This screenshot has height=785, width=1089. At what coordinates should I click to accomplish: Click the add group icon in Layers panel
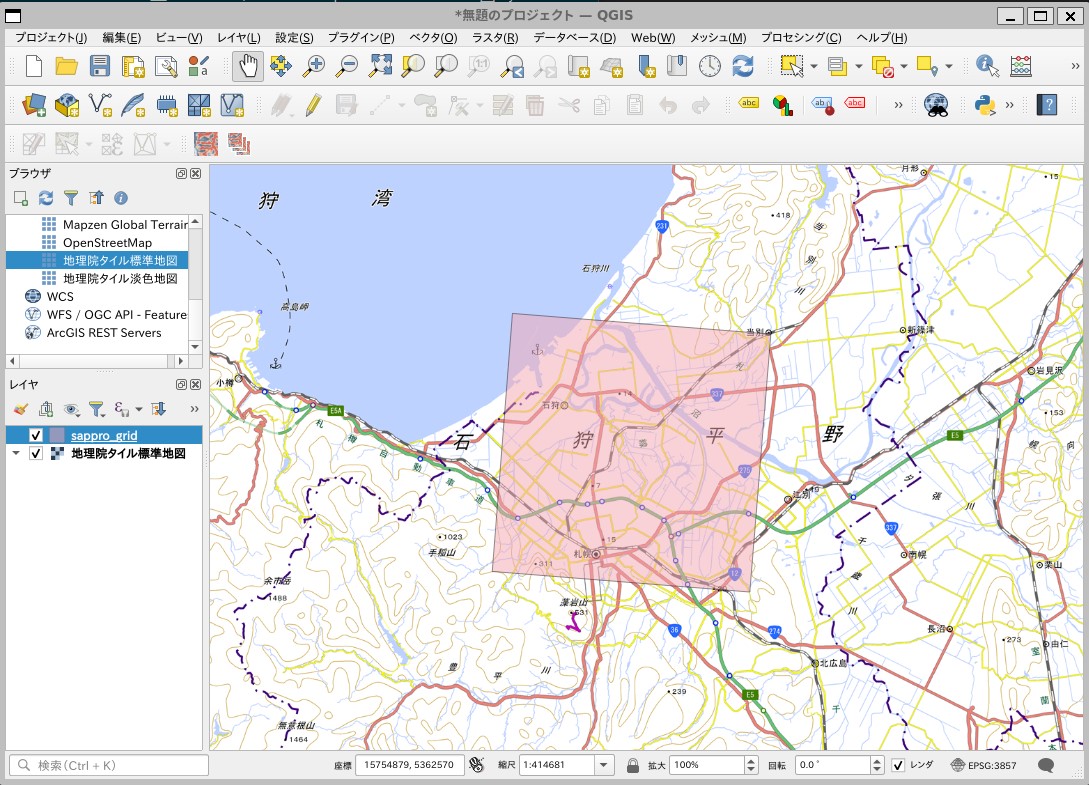[46, 409]
